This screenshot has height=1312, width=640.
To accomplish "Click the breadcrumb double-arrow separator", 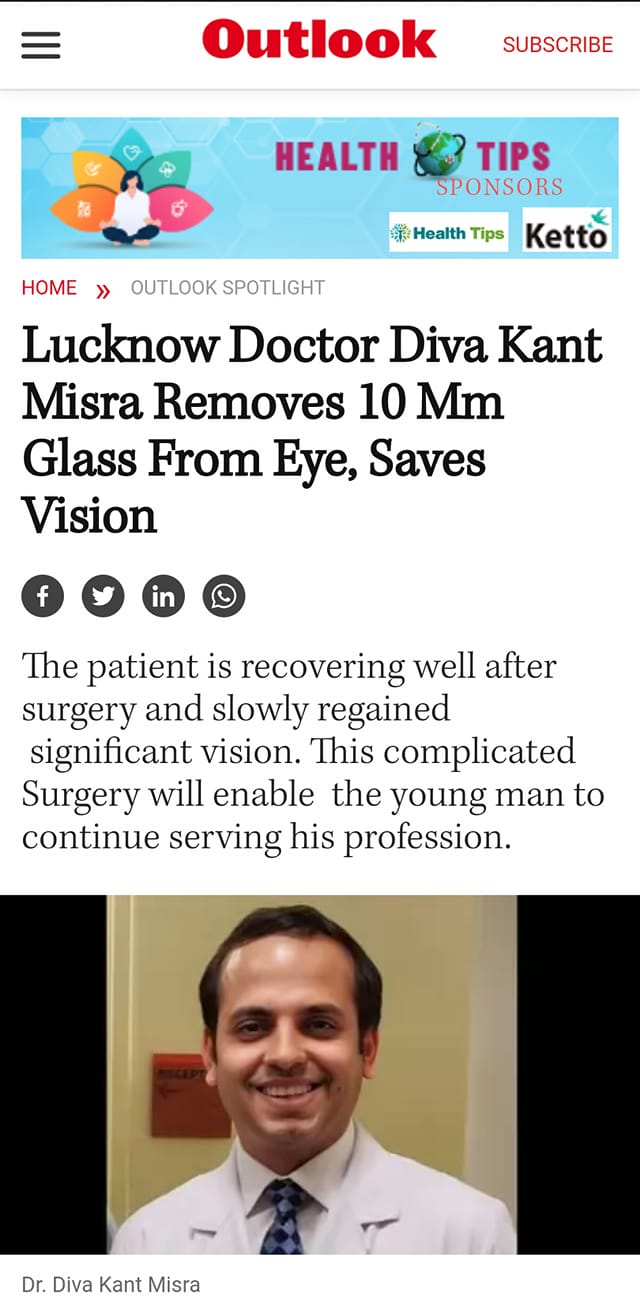I will 102,290.
